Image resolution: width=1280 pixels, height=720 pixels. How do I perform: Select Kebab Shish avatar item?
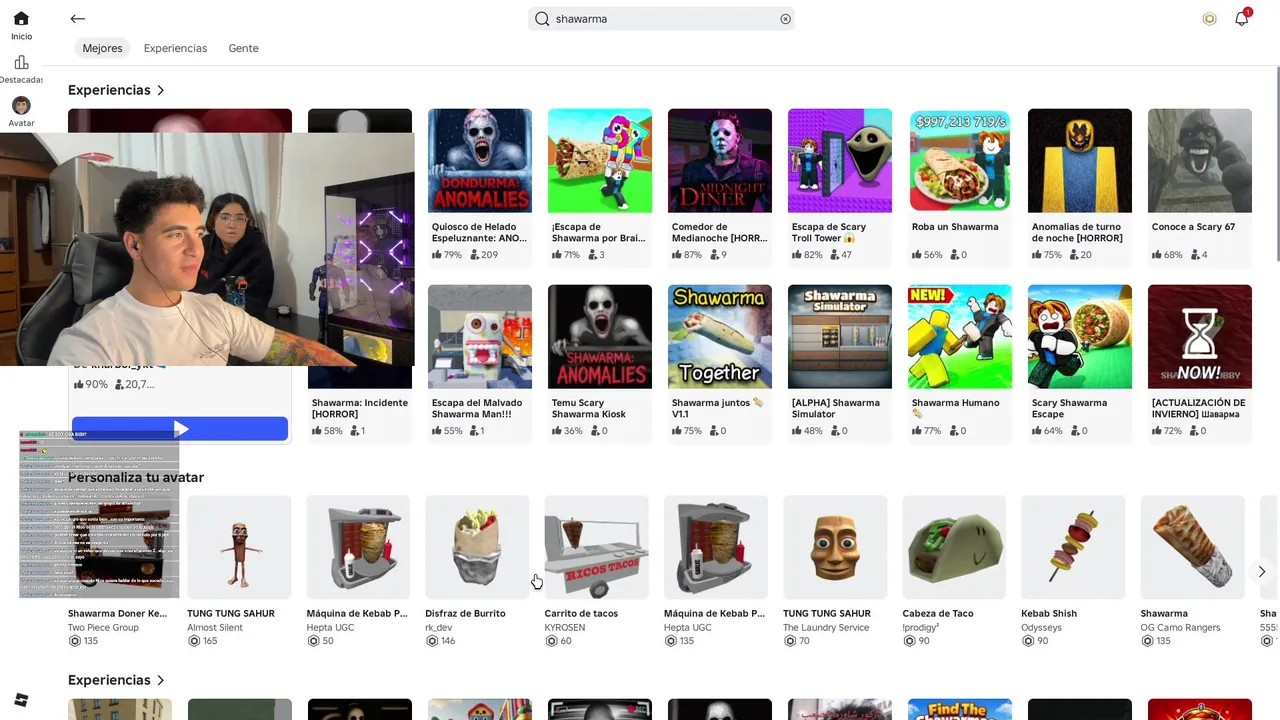point(1073,548)
